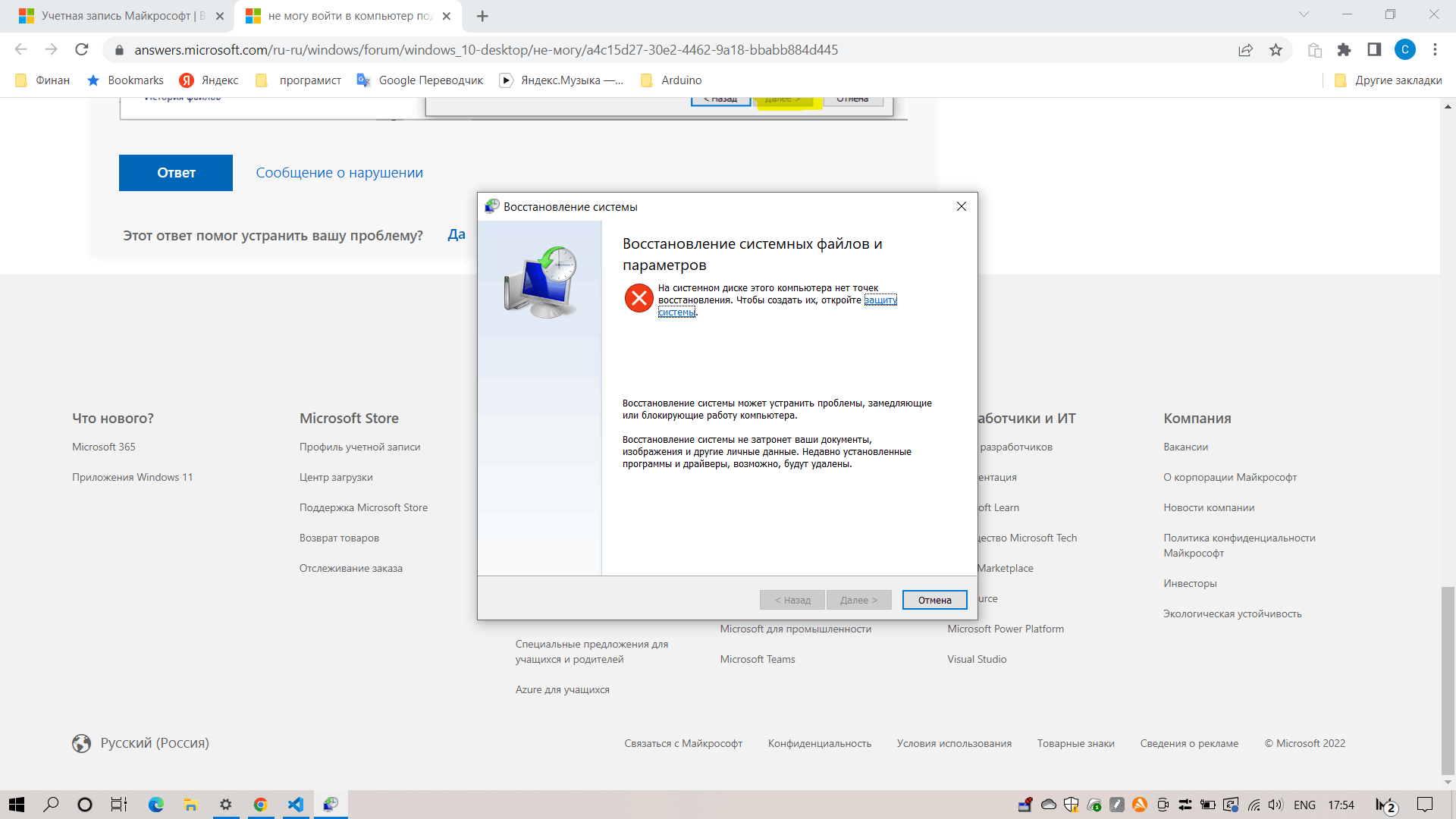The height and width of the screenshot is (819, 1456).
Task: Open Конфиденциальность footer link
Action: coord(819,743)
